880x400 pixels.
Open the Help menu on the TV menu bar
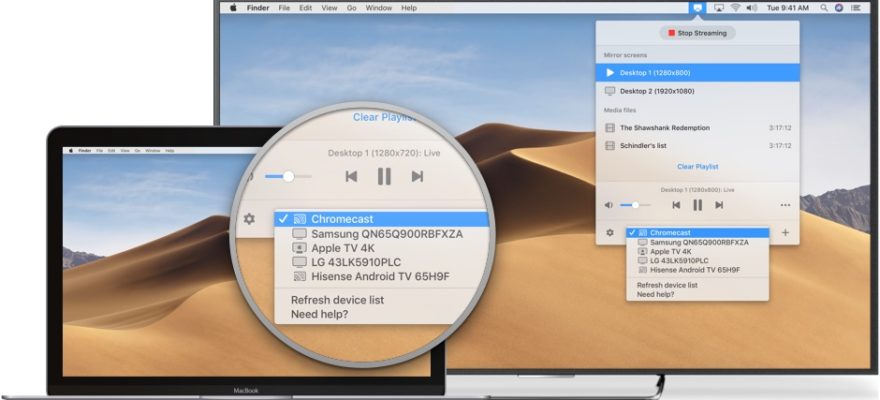(x=409, y=8)
